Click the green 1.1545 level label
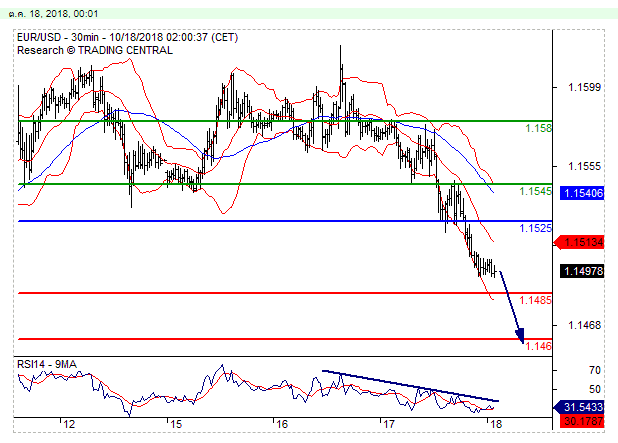 [x=535, y=191]
